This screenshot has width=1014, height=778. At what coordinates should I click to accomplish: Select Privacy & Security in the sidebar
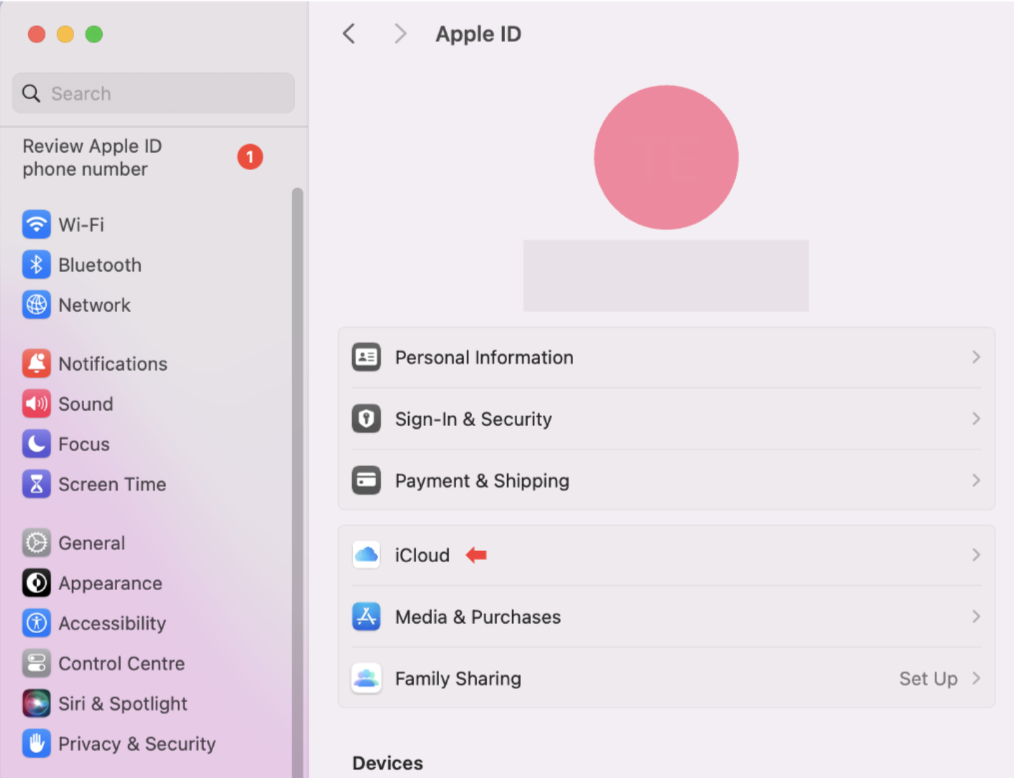pyautogui.click(x=137, y=743)
